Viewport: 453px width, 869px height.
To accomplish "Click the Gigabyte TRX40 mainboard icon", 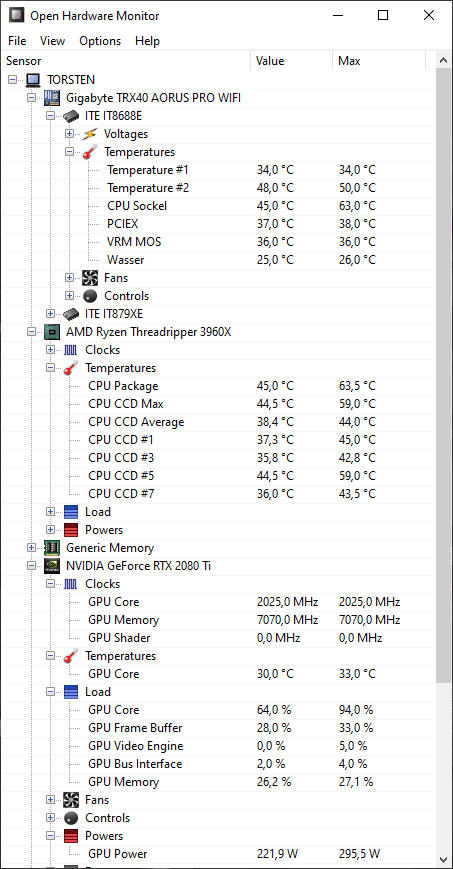I will tap(52, 98).
